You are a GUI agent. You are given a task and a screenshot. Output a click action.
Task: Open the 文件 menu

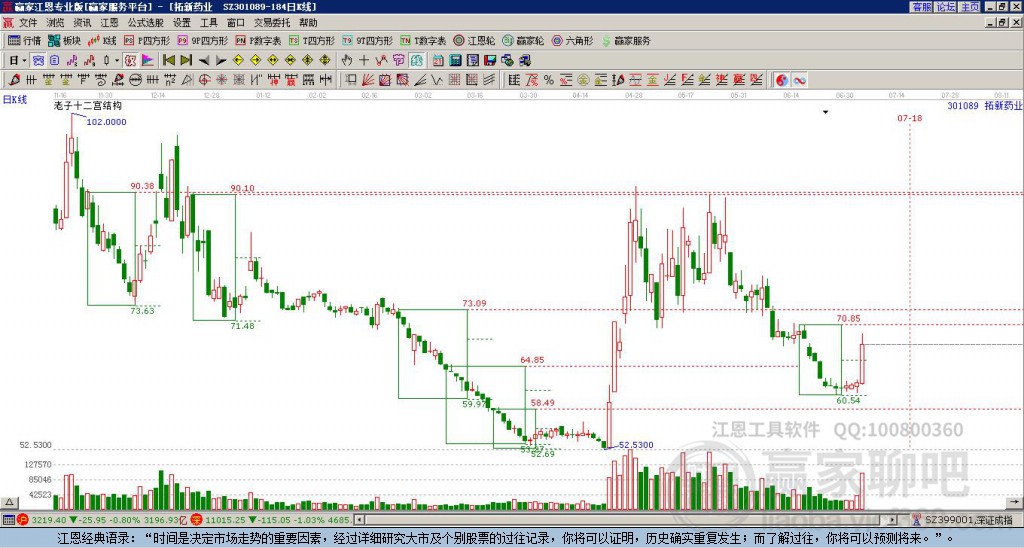(x=28, y=23)
